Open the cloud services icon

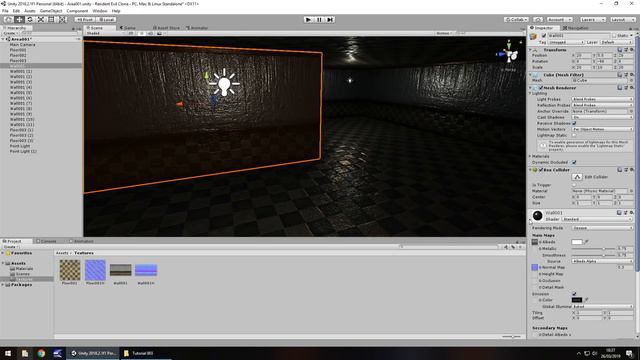(538, 20)
